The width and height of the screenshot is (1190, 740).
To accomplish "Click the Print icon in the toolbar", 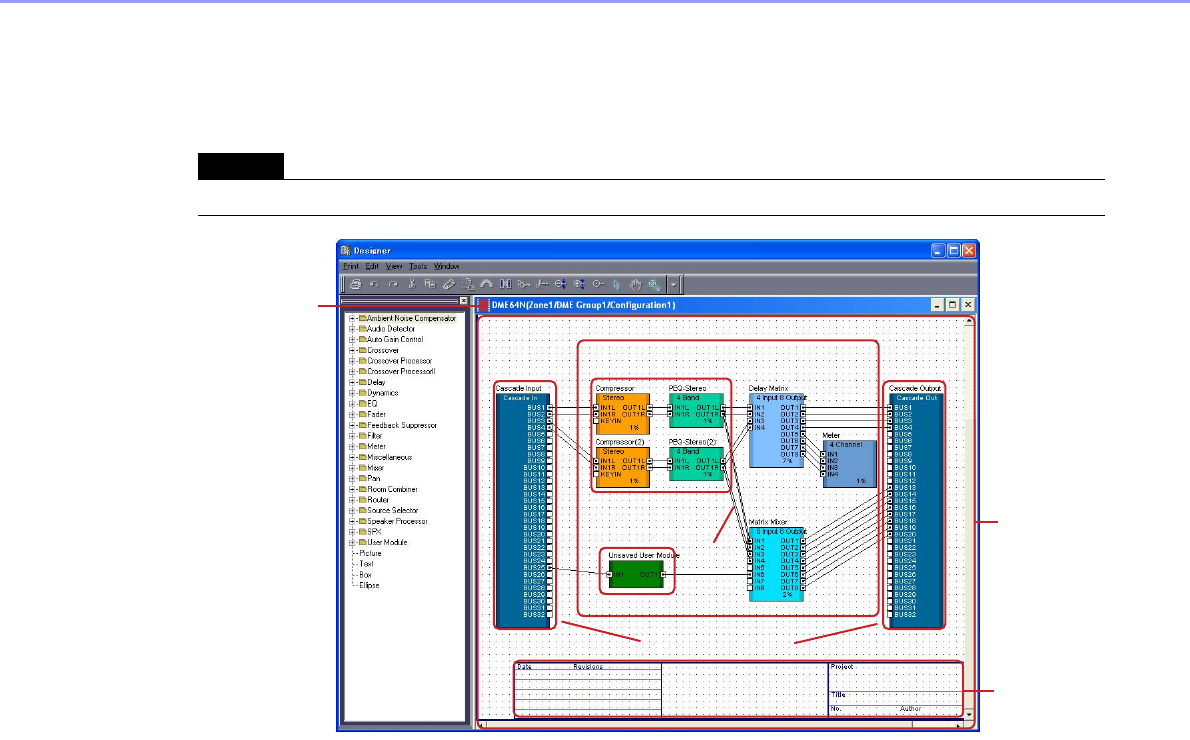I will coord(355,285).
